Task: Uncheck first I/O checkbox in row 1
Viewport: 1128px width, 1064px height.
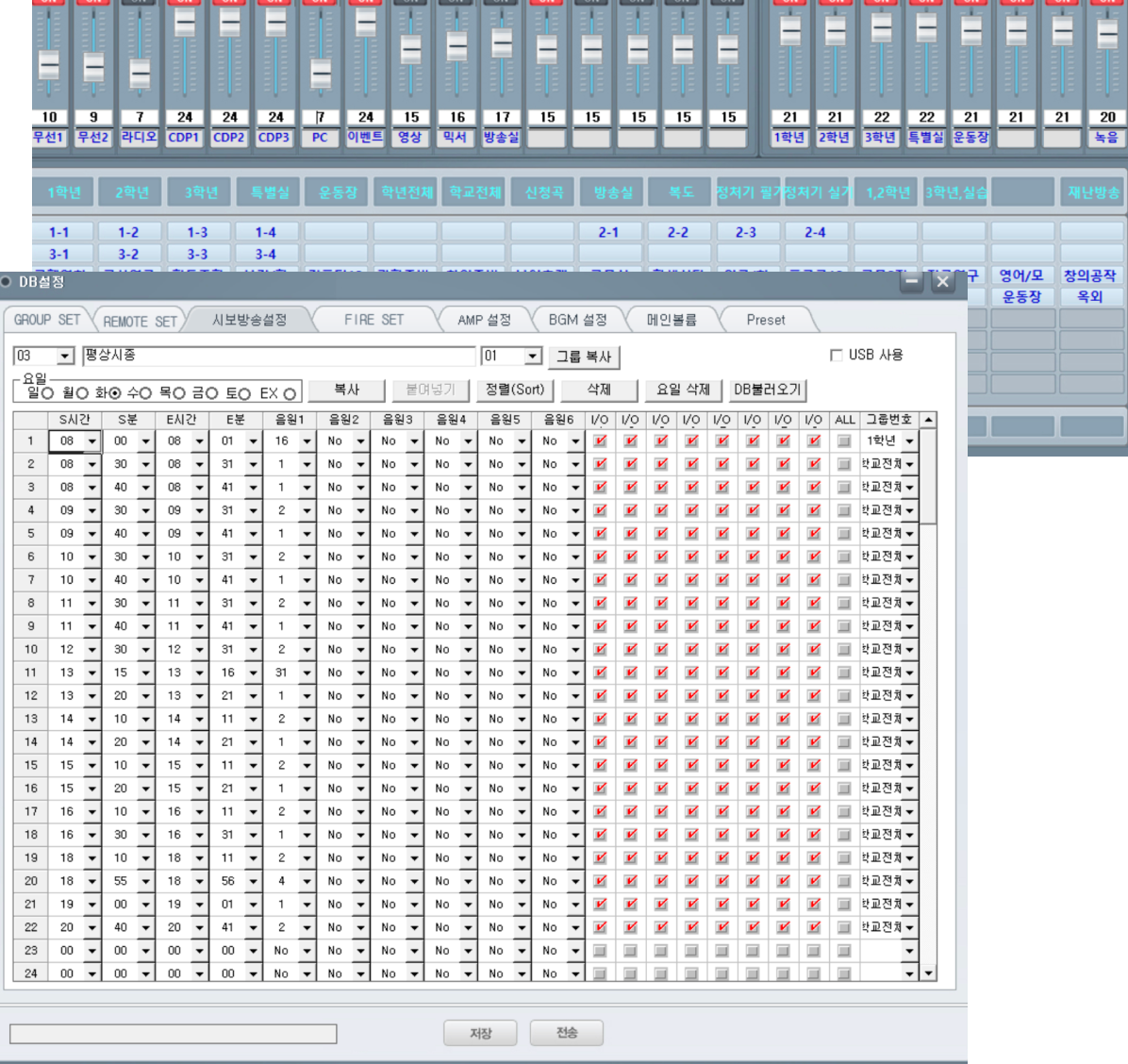Action: coord(599,441)
